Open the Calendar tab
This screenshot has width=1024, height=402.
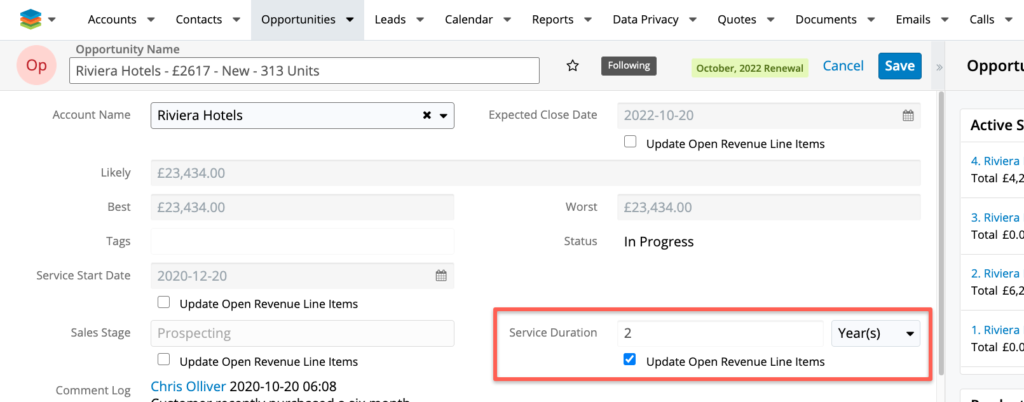469,20
